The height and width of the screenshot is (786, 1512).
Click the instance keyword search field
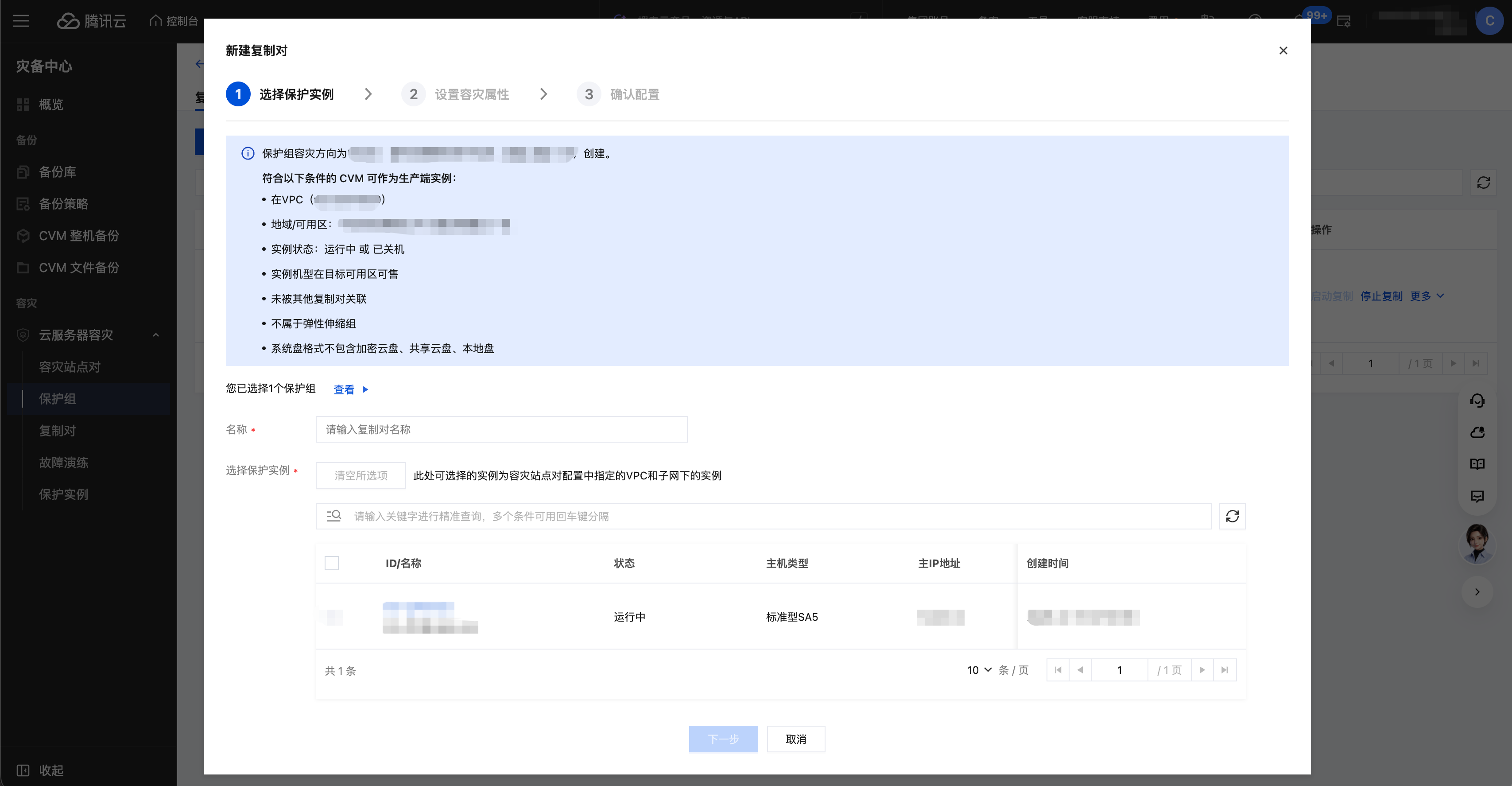pyautogui.click(x=764, y=516)
